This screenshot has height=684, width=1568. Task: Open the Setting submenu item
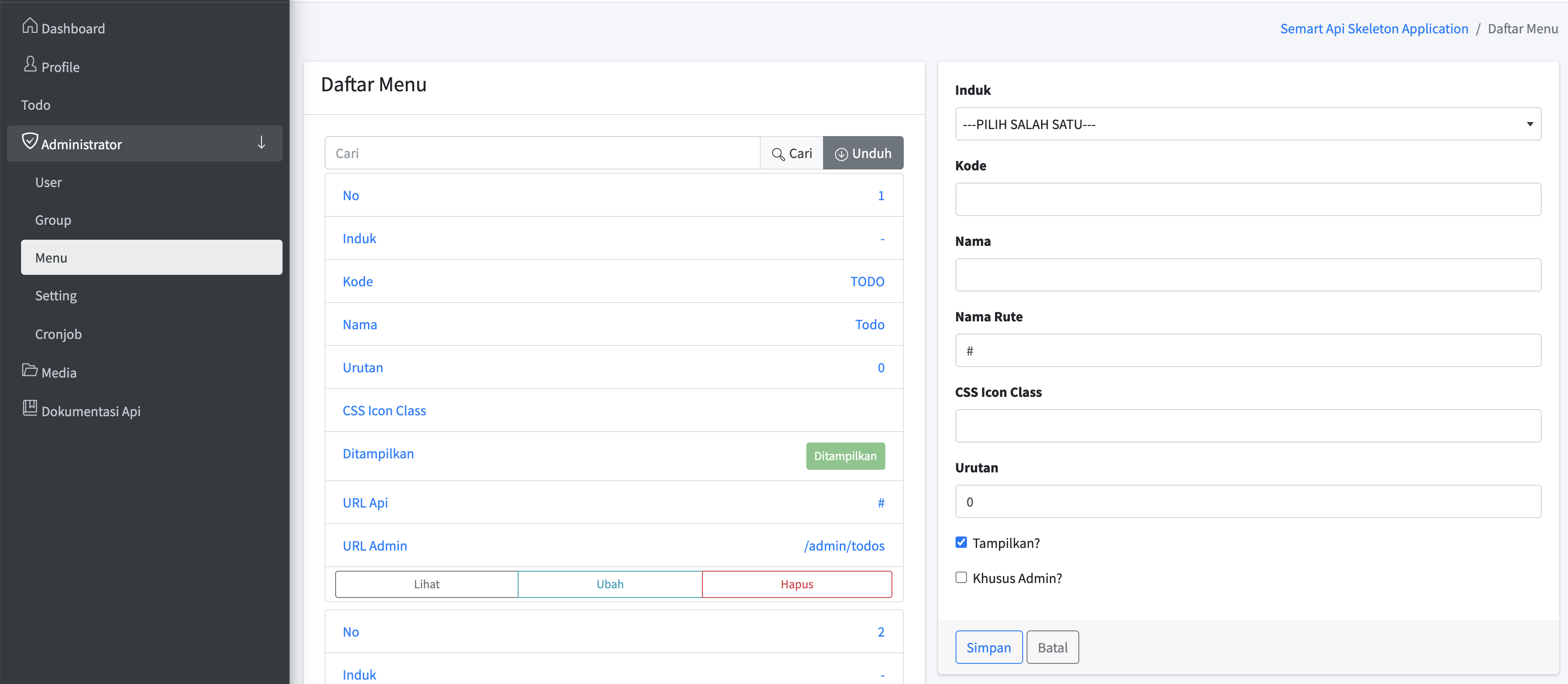(56, 296)
